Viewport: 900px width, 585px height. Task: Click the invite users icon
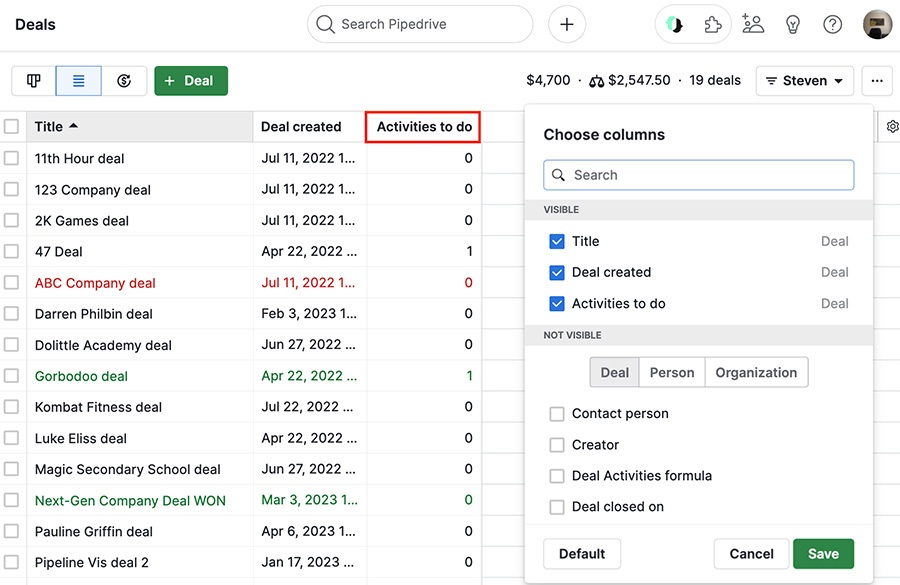752,24
